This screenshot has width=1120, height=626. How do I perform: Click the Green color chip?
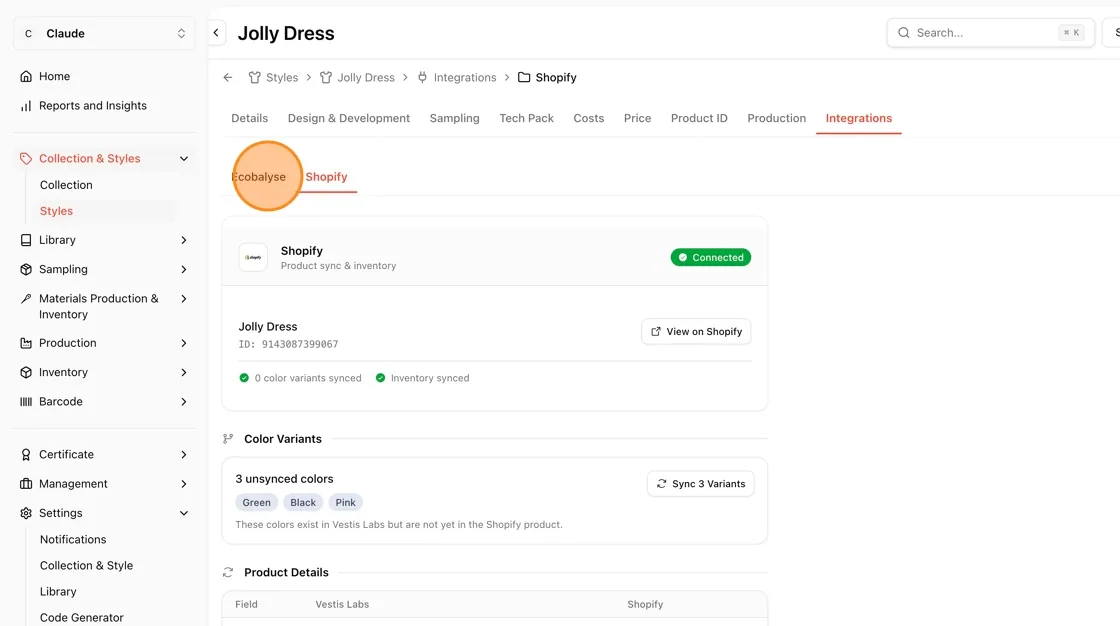(x=256, y=502)
